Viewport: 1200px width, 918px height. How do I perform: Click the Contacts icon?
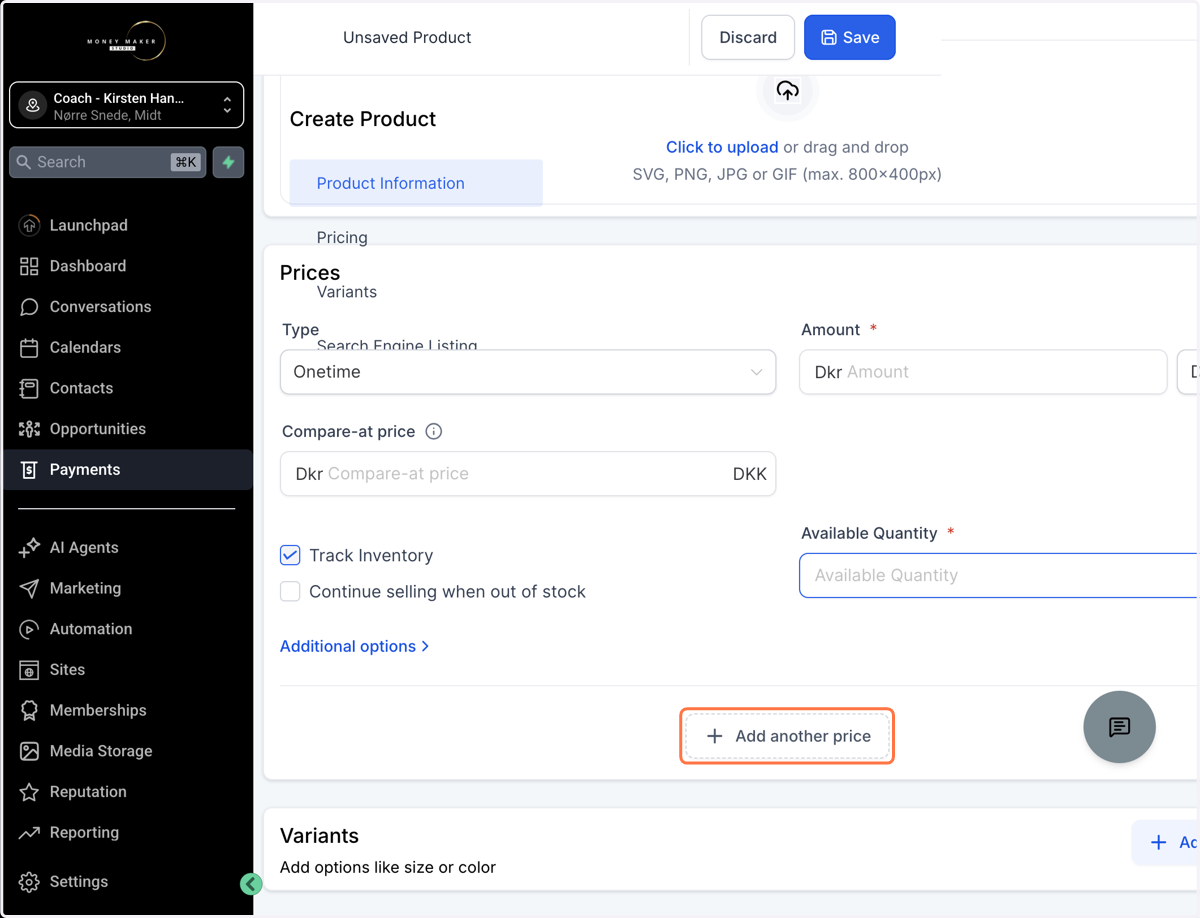point(29,388)
